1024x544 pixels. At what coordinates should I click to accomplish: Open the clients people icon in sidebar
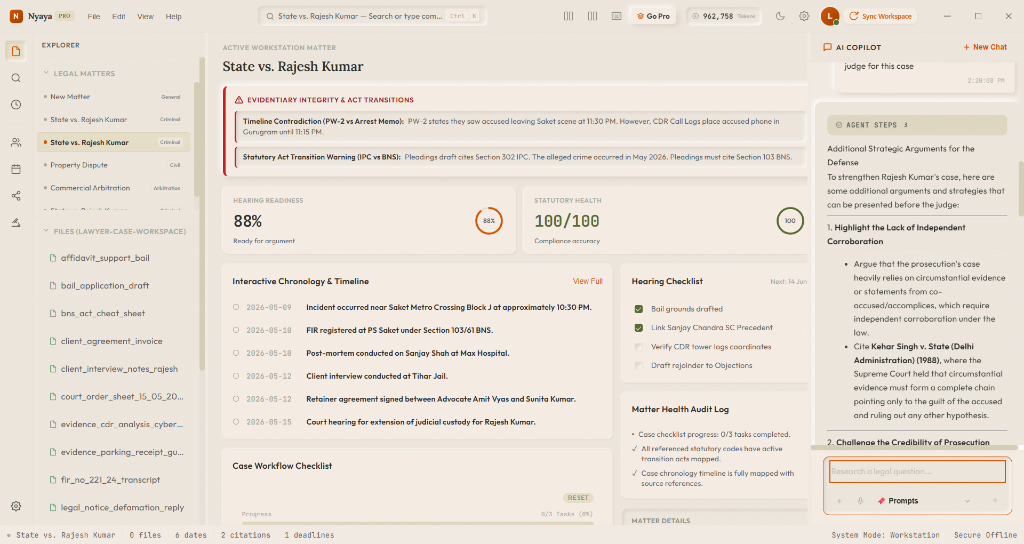16,142
